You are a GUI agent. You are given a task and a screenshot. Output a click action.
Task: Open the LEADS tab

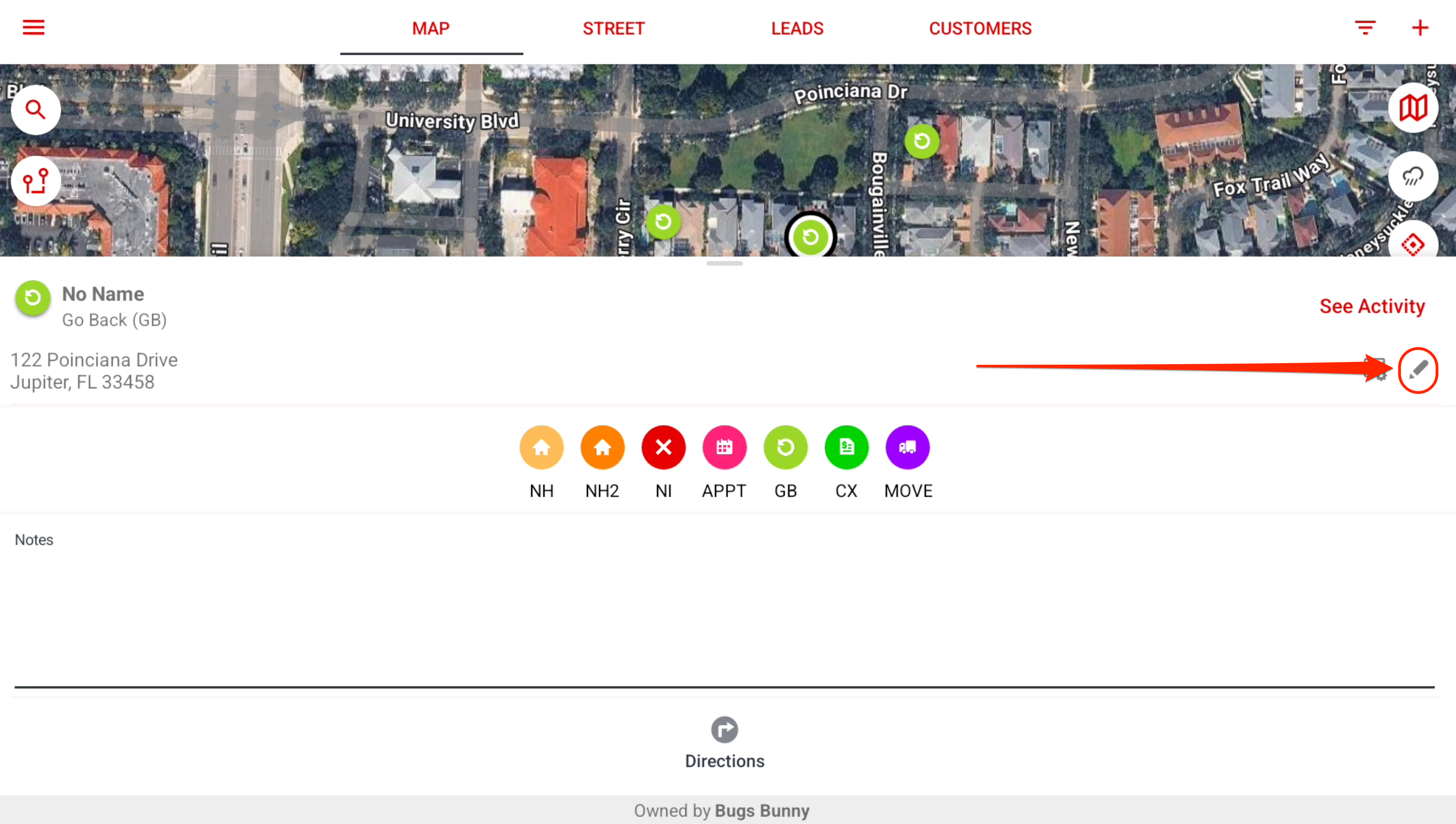(x=797, y=28)
